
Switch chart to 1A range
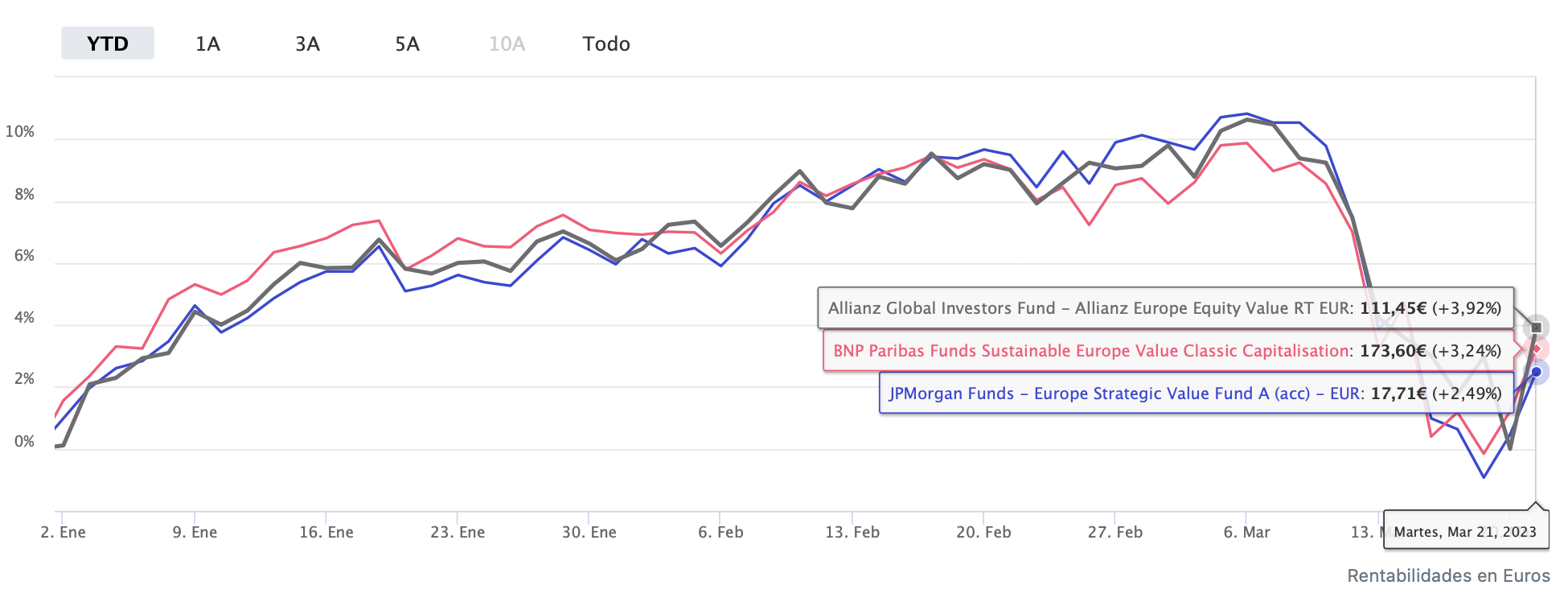coord(207,43)
